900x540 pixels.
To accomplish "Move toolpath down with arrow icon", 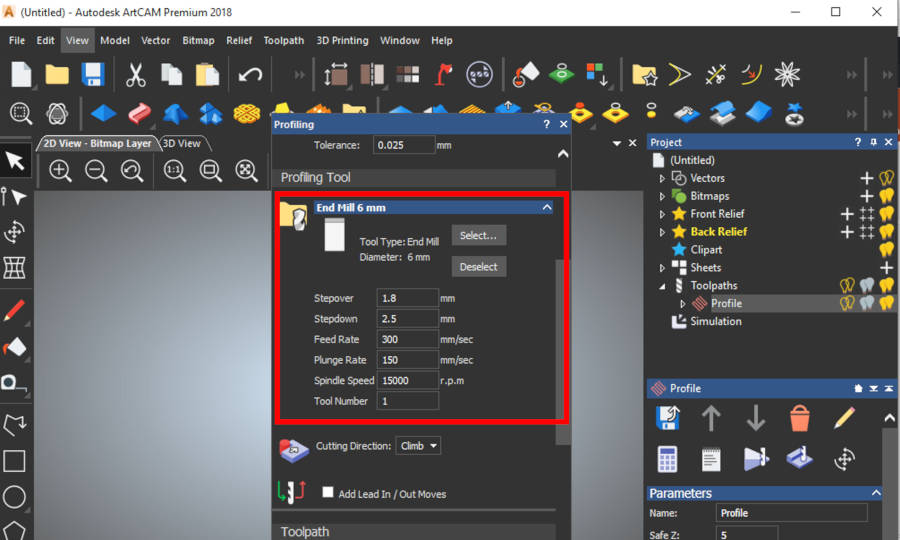I will tap(755, 418).
